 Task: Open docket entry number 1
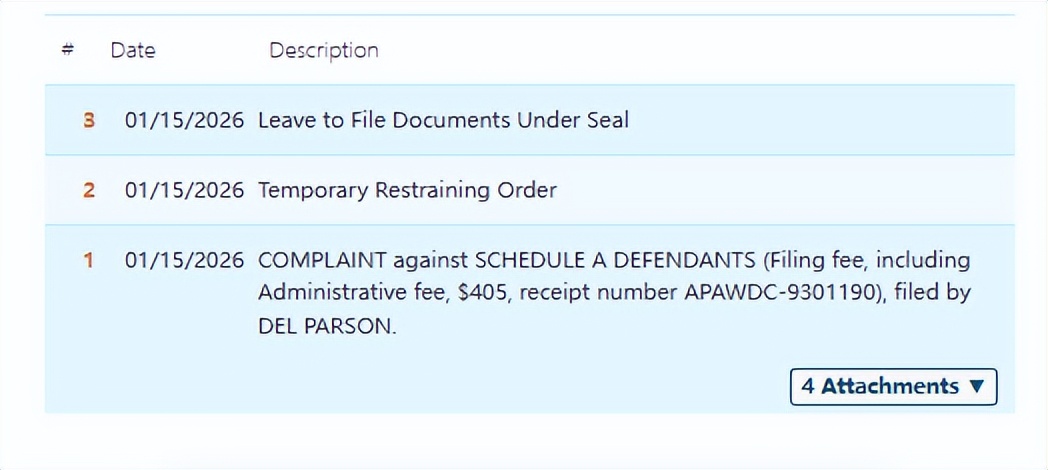[x=89, y=260]
